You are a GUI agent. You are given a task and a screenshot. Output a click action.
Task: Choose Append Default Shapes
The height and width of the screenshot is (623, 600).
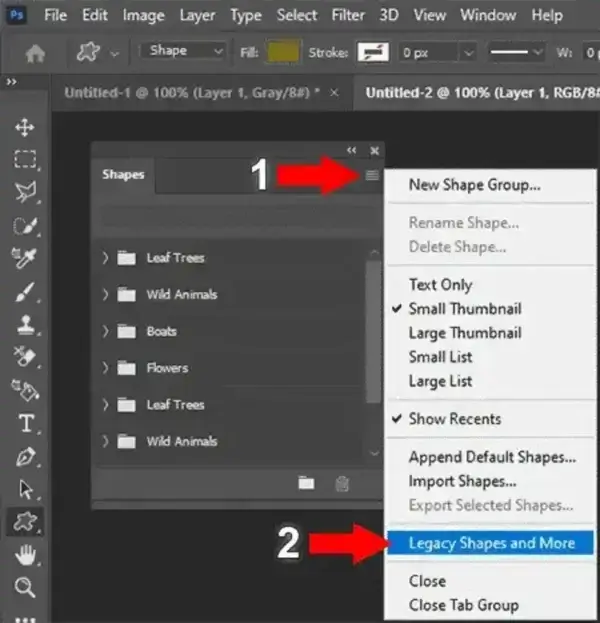[492, 457]
